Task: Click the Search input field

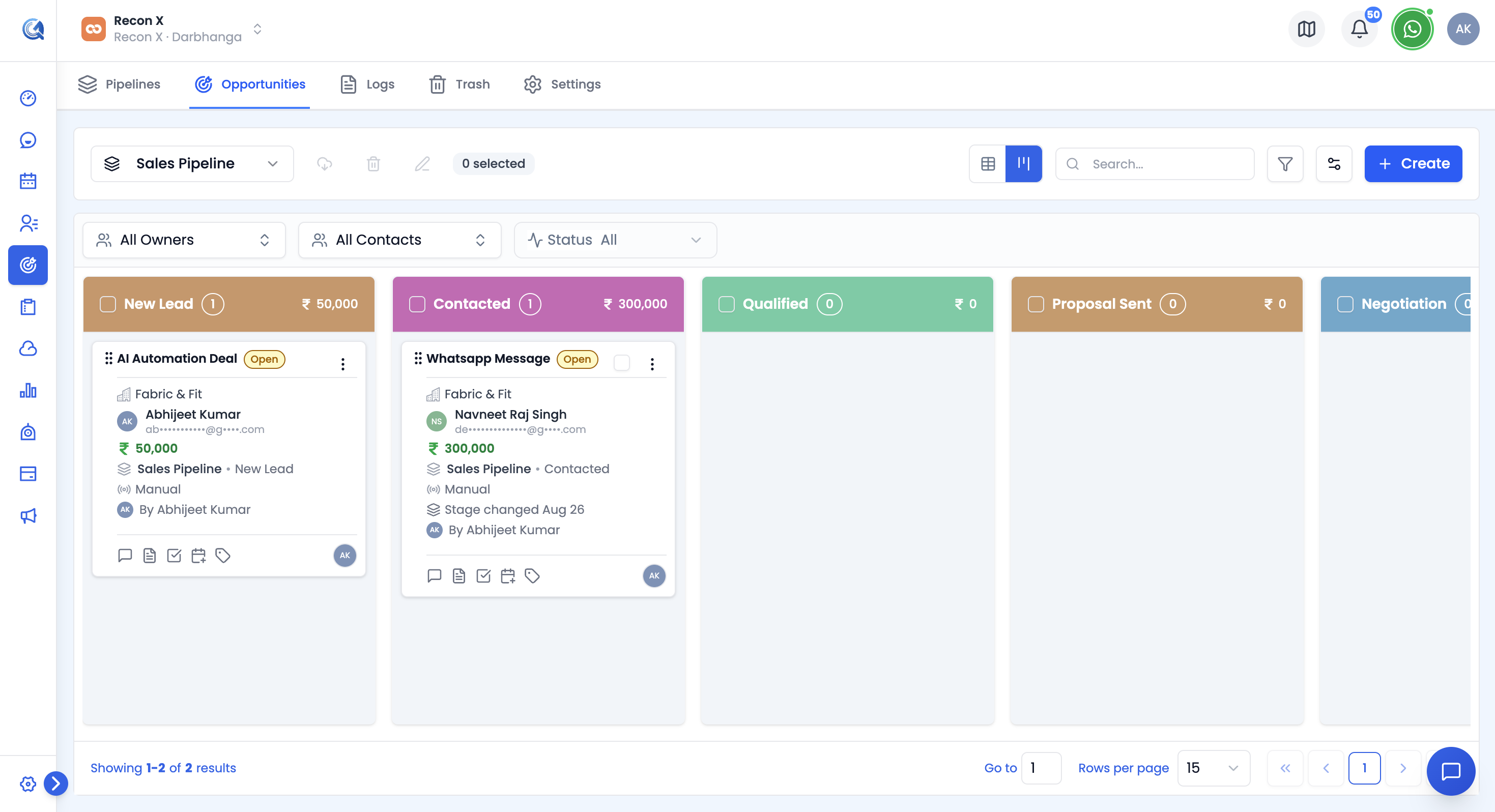Action: click(x=1155, y=164)
